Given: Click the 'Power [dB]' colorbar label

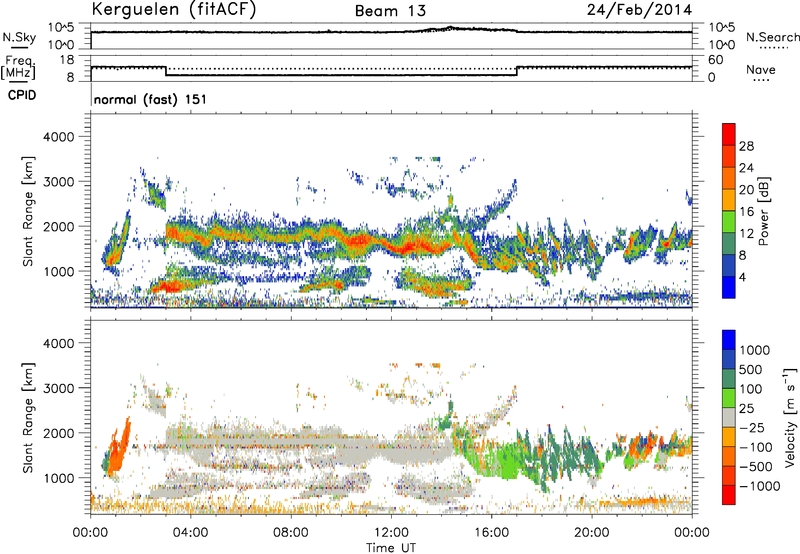Looking at the screenshot, I should point(764,211).
